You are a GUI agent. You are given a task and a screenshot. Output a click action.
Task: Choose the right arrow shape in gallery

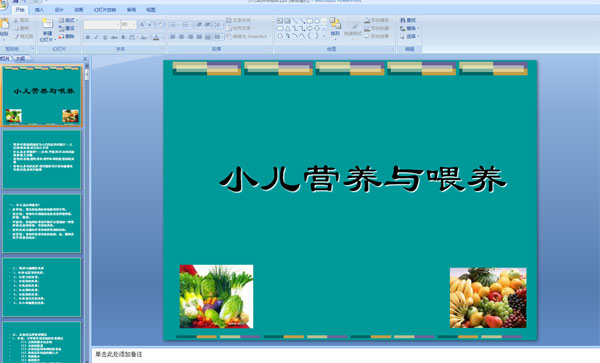click(310, 28)
